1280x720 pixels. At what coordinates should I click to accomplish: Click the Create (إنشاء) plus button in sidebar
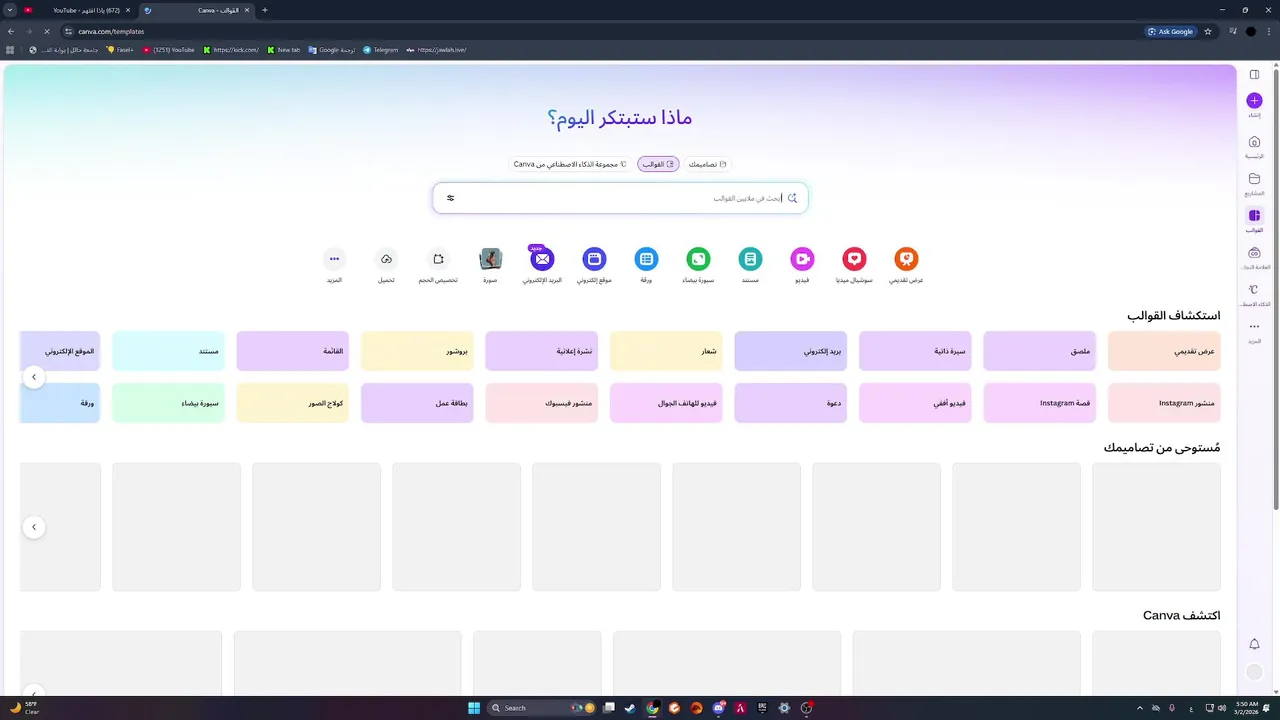click(1254, 101)
